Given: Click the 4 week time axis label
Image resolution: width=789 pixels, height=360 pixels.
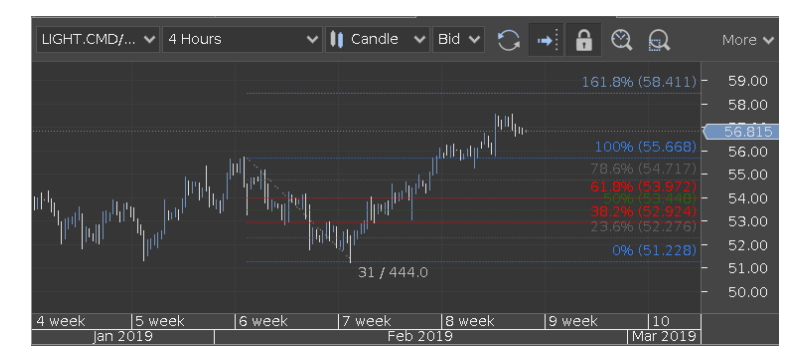Looking at the screenshot, I should [60, 321].
